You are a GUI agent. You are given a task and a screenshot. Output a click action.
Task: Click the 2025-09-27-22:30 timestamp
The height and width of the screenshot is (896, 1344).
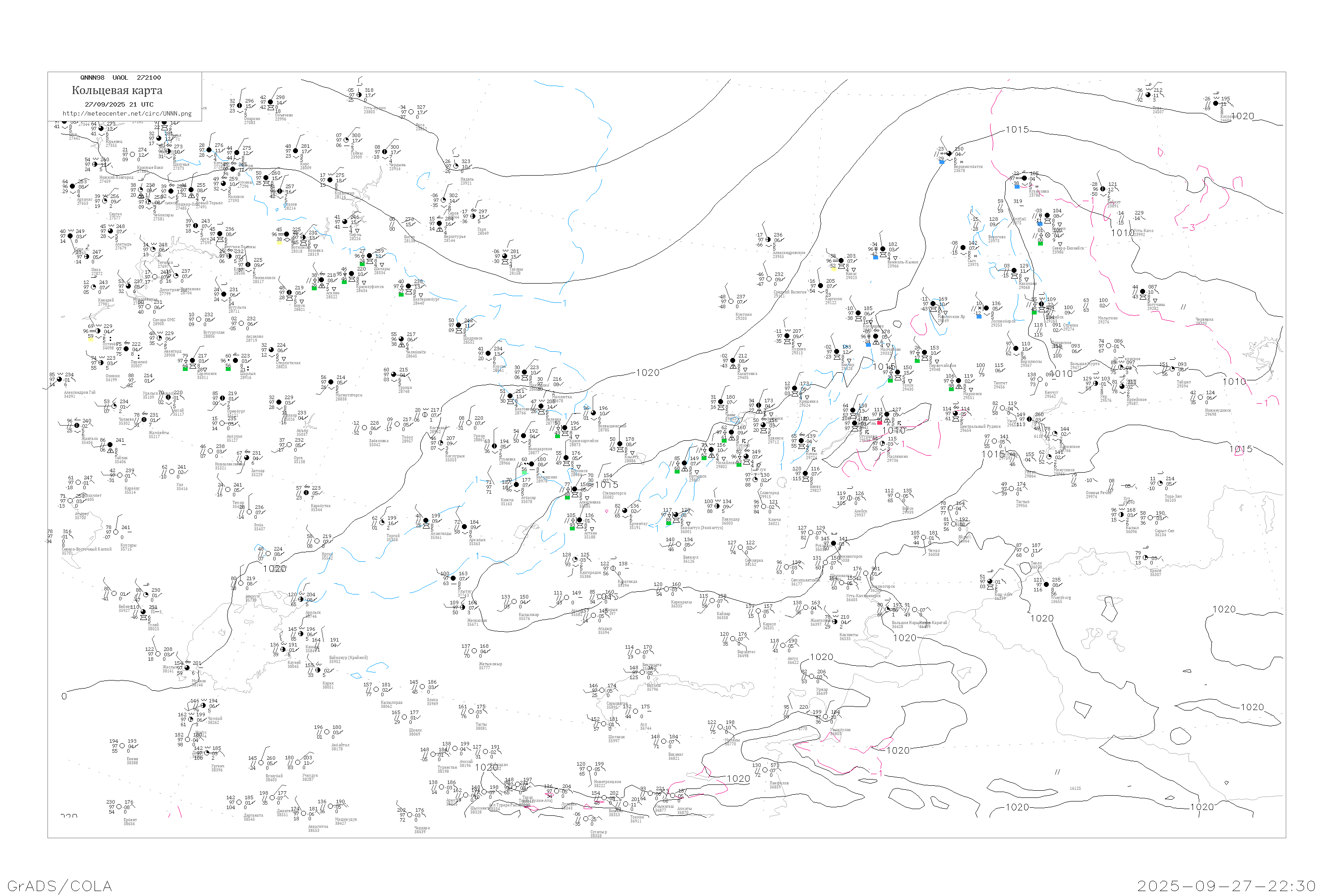click(x=1226, y=886)
